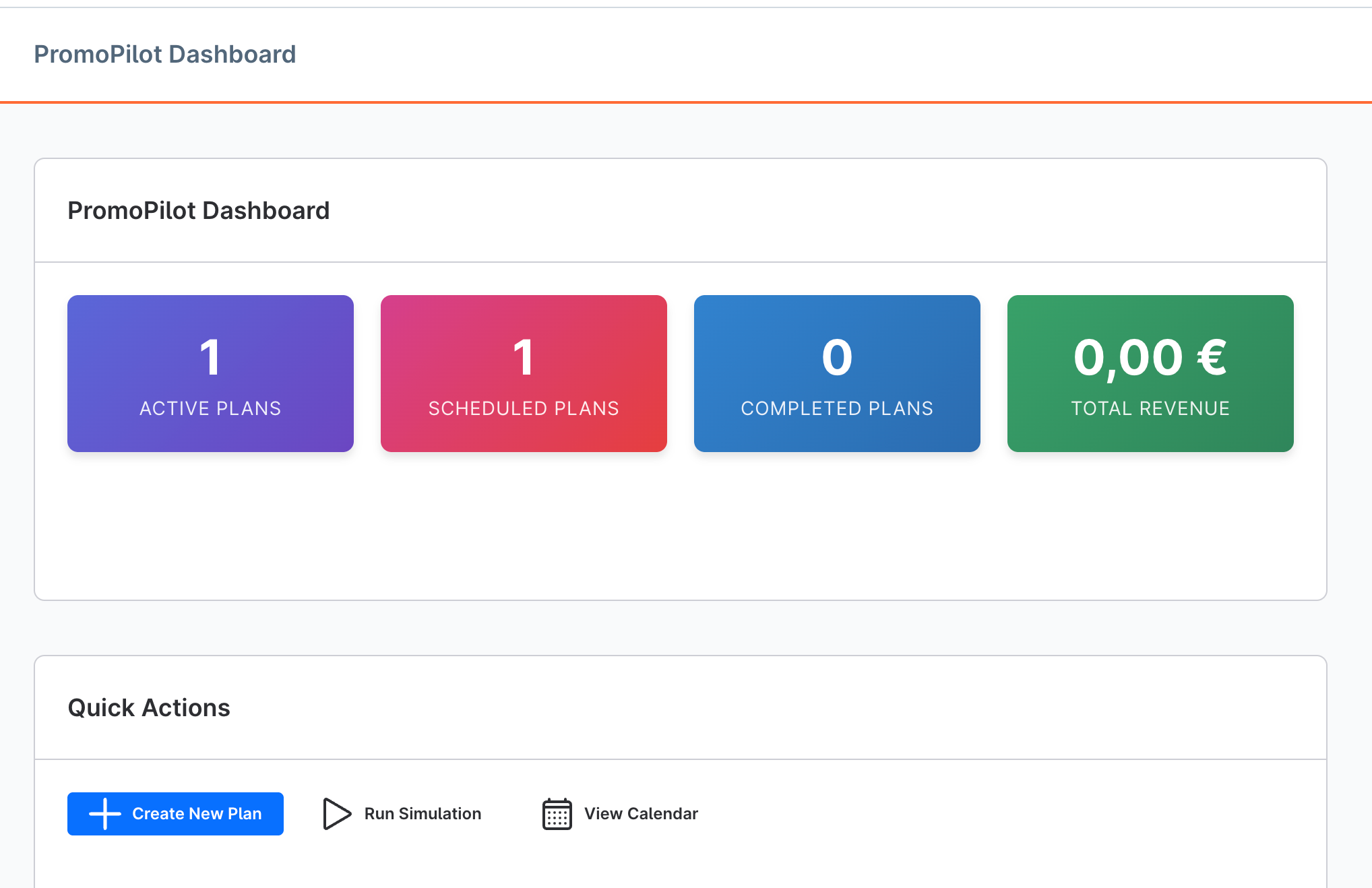Select the Run Simulation play icon
The height and width of the screenshot is (888, 1372).
coord(336,813)
